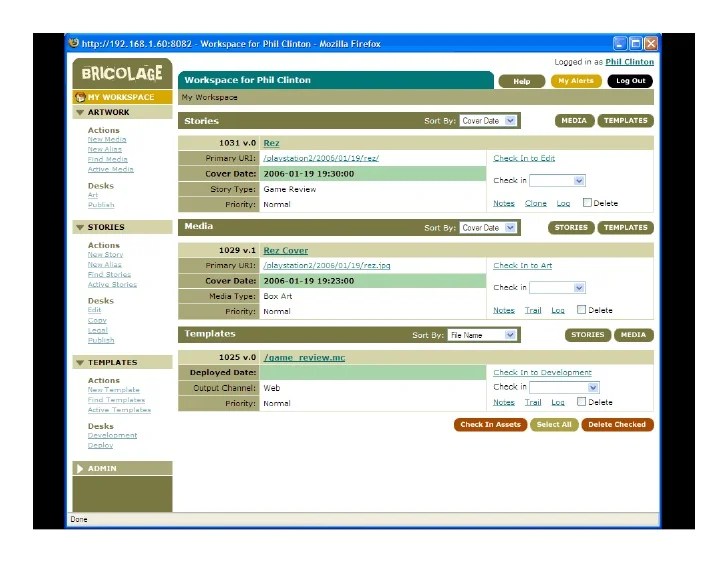Open Check in dropdown for game_review.mc template

[564, 387]
